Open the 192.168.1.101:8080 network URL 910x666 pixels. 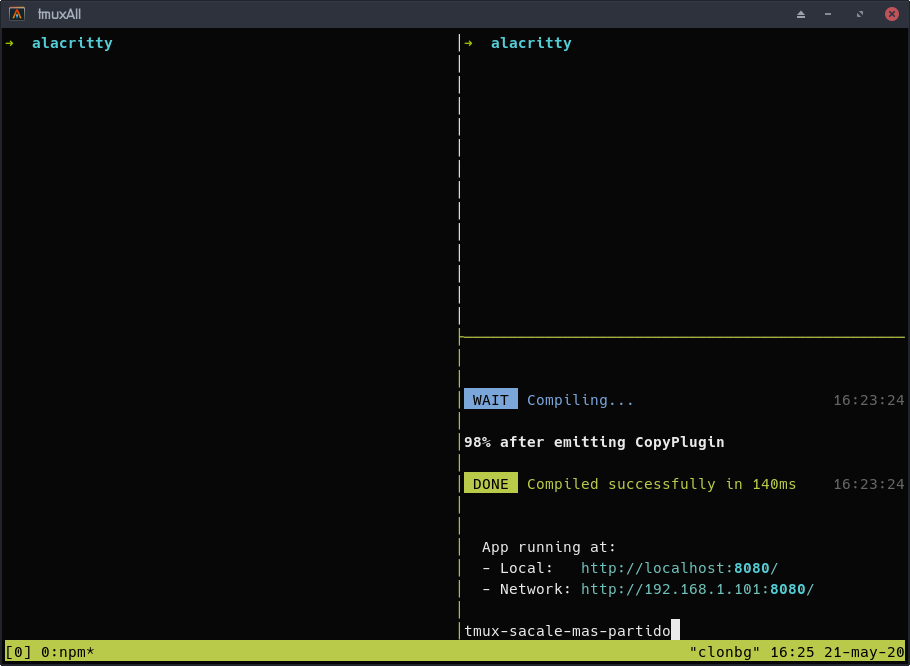pos(697,589)
